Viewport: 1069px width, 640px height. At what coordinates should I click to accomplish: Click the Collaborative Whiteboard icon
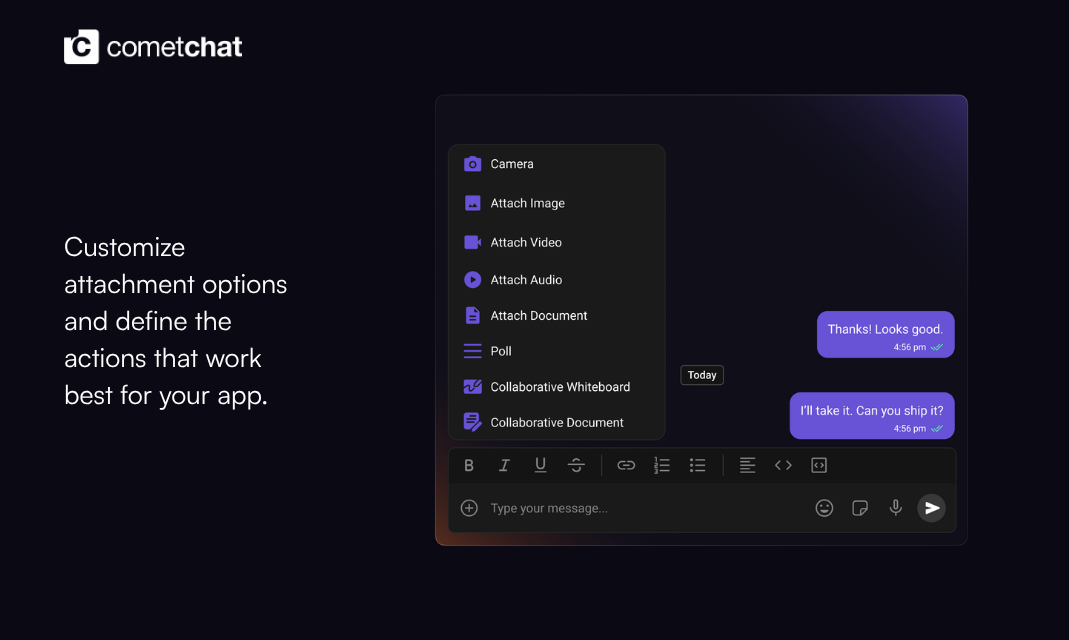[472, 387]
